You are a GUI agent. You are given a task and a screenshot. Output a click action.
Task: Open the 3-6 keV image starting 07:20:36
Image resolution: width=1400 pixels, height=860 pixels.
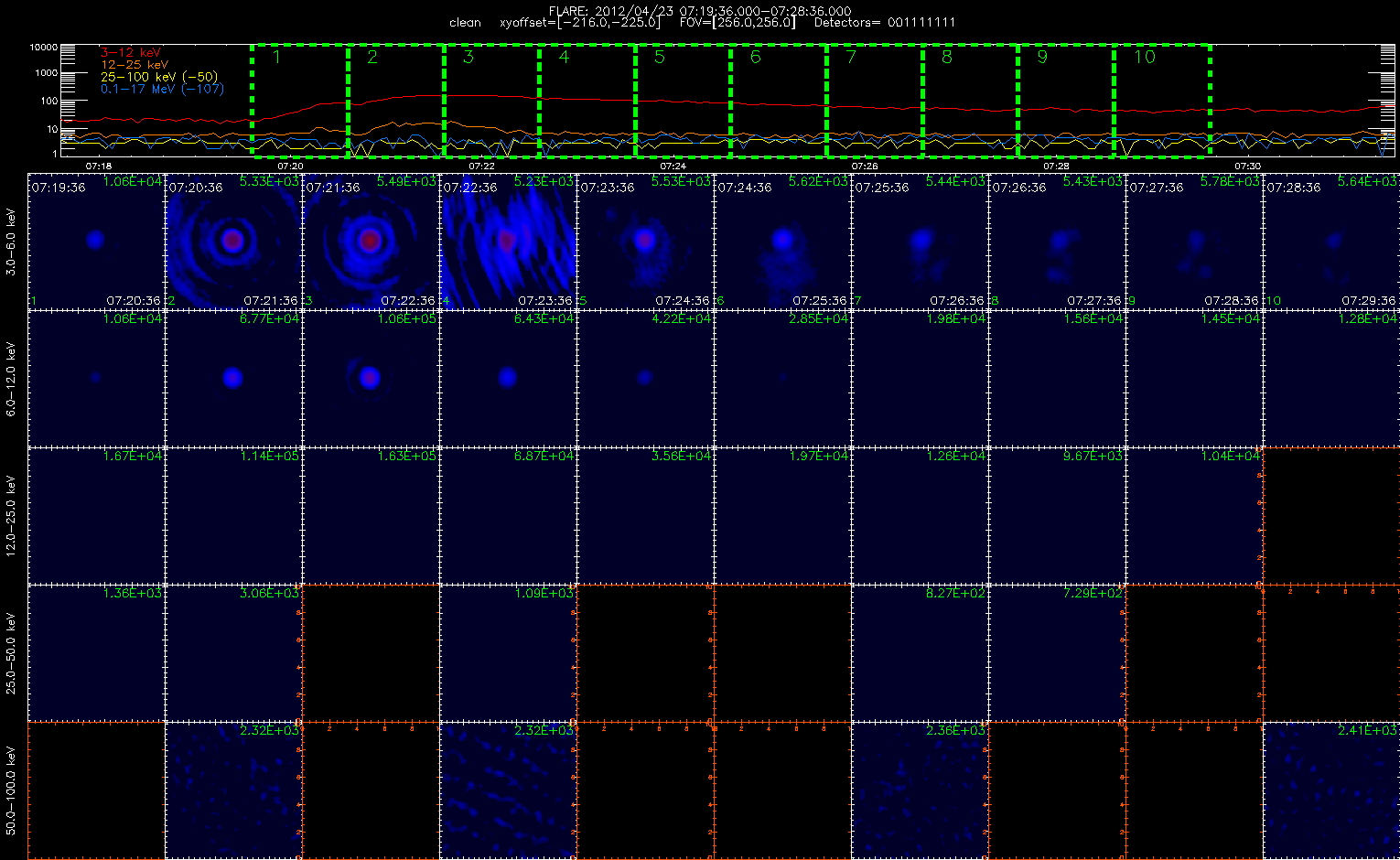coord(233,241)
